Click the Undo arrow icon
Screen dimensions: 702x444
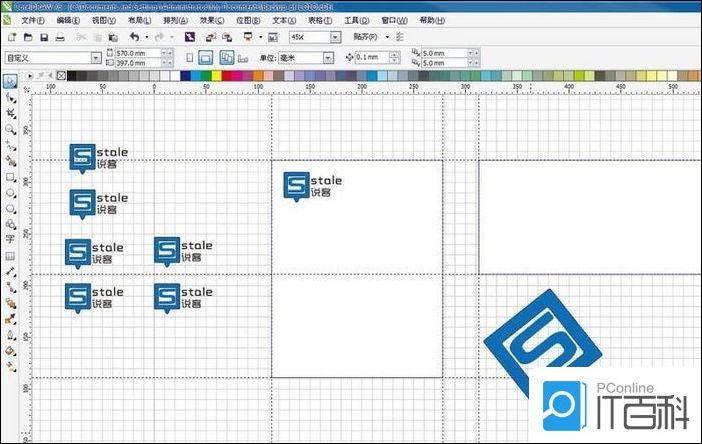134,37
